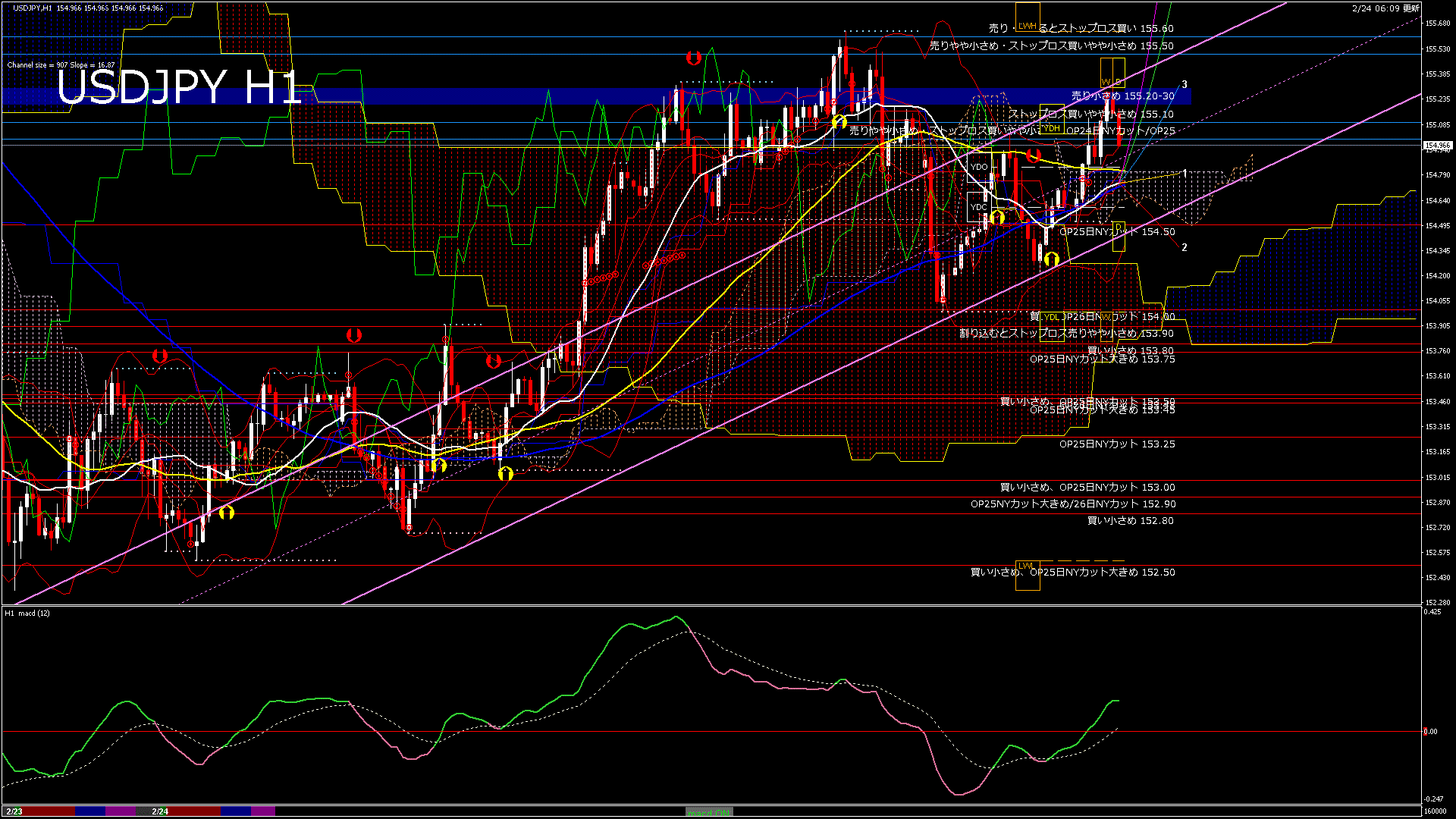Click the red U-turn reversal marker near the 155.50 peak

694,58
